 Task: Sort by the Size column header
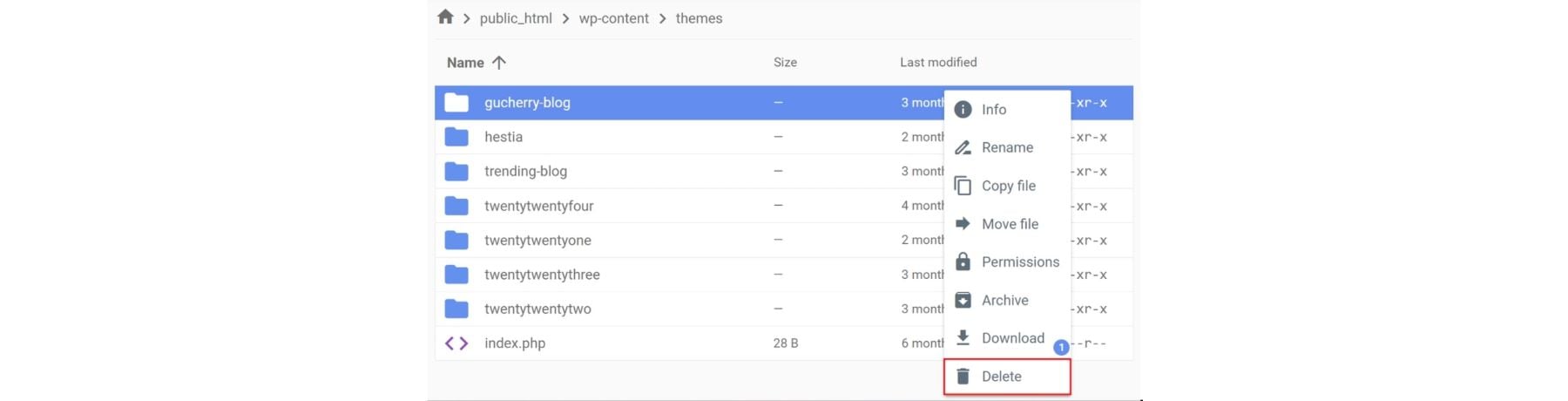(x=785, y=63)
